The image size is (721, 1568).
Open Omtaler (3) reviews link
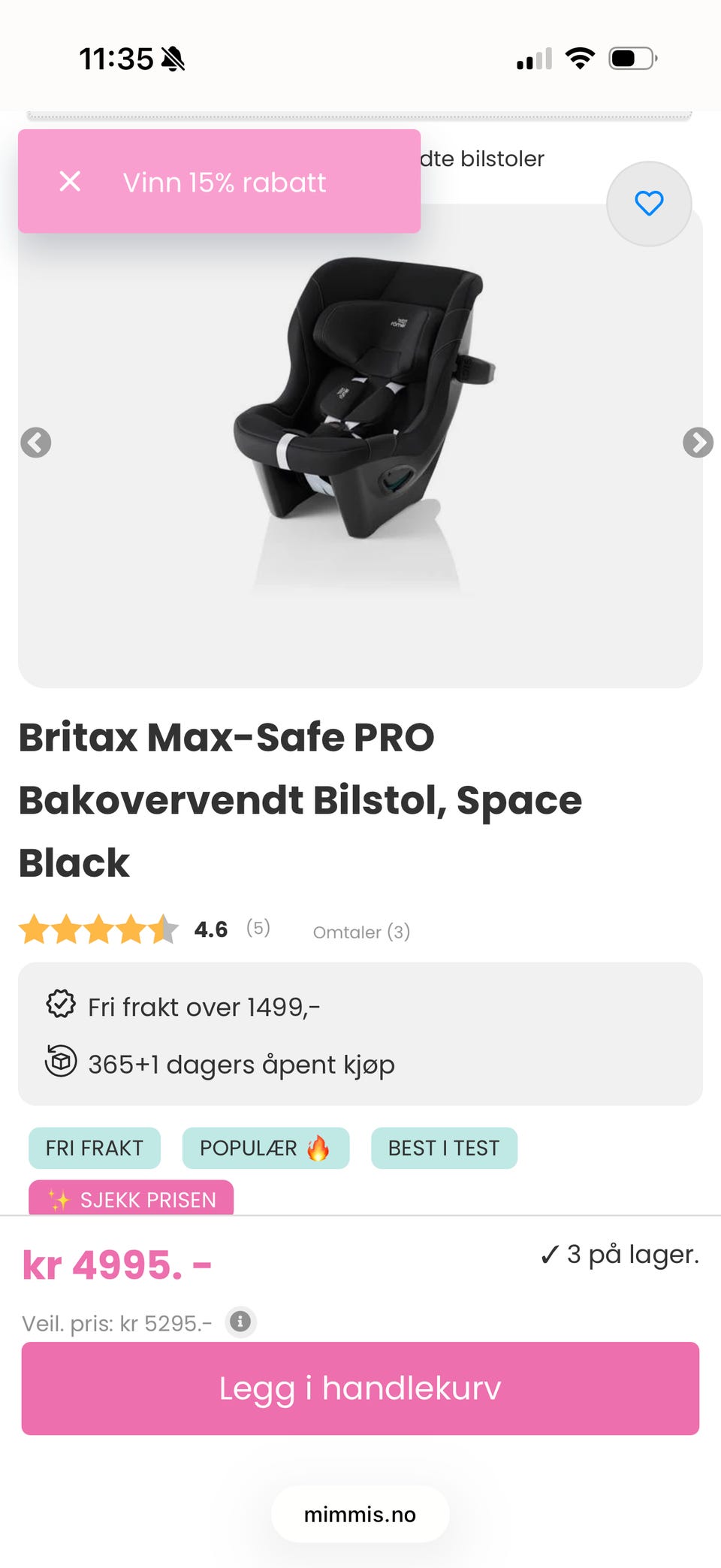click(361, 932)
